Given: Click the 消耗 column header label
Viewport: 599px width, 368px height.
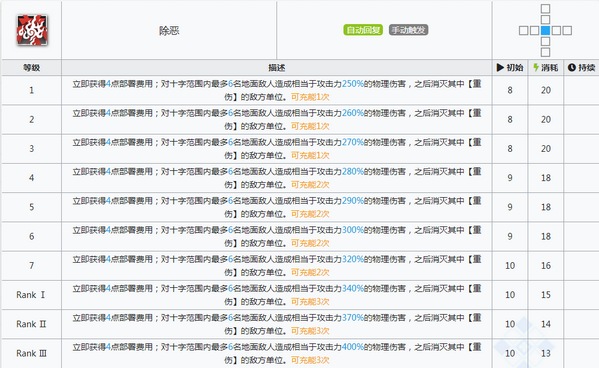Looking at the screenshot, I should (x=550, y=68).
